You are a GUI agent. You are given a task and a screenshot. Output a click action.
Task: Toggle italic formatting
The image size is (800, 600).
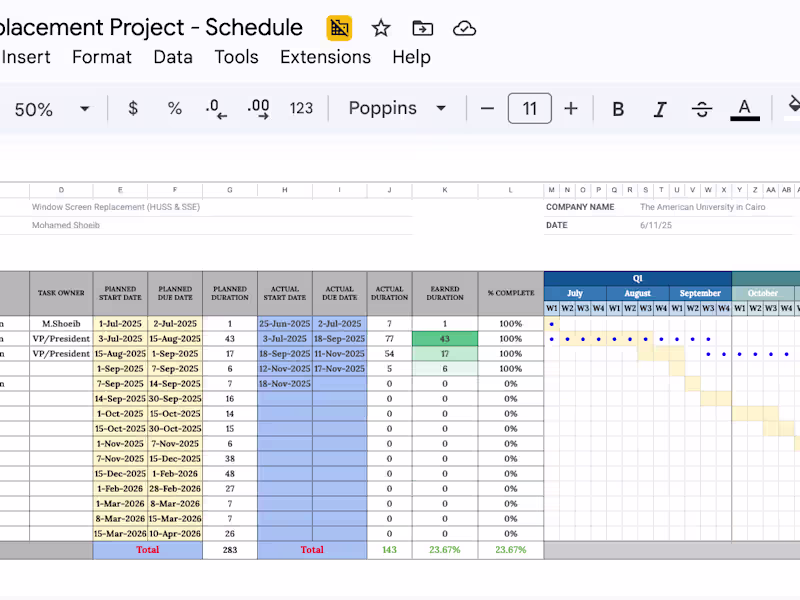point(659,109)
